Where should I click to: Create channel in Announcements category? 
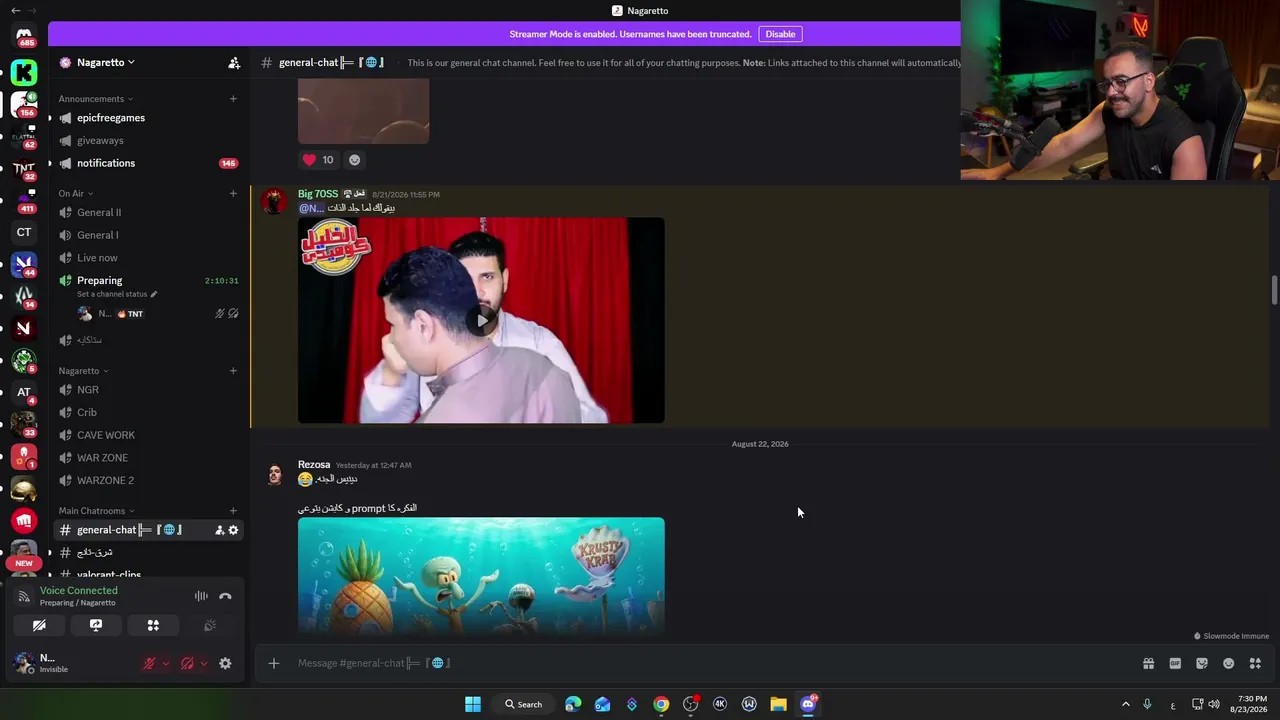click(233, 98)
